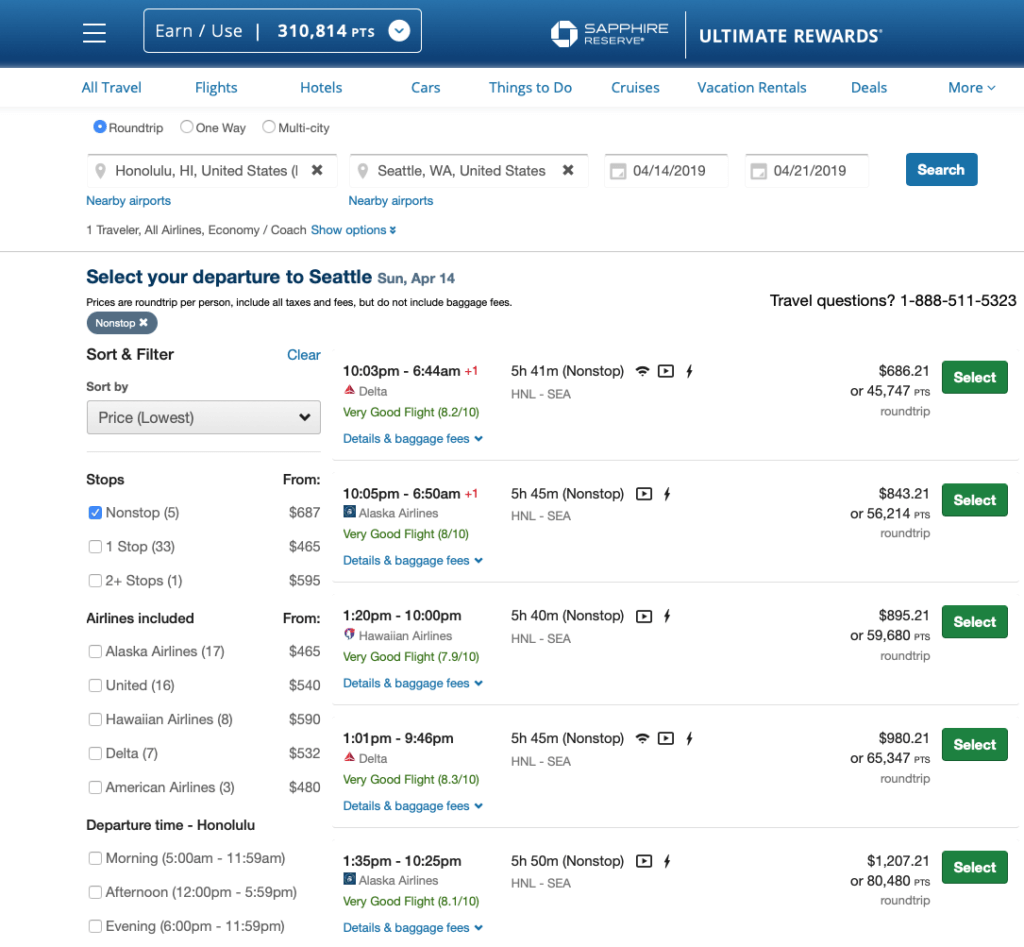The width and height of the screenshot is (1024, 947).
Task: Check the Hawaiian Airlines (8) filter
Action: 95,719
